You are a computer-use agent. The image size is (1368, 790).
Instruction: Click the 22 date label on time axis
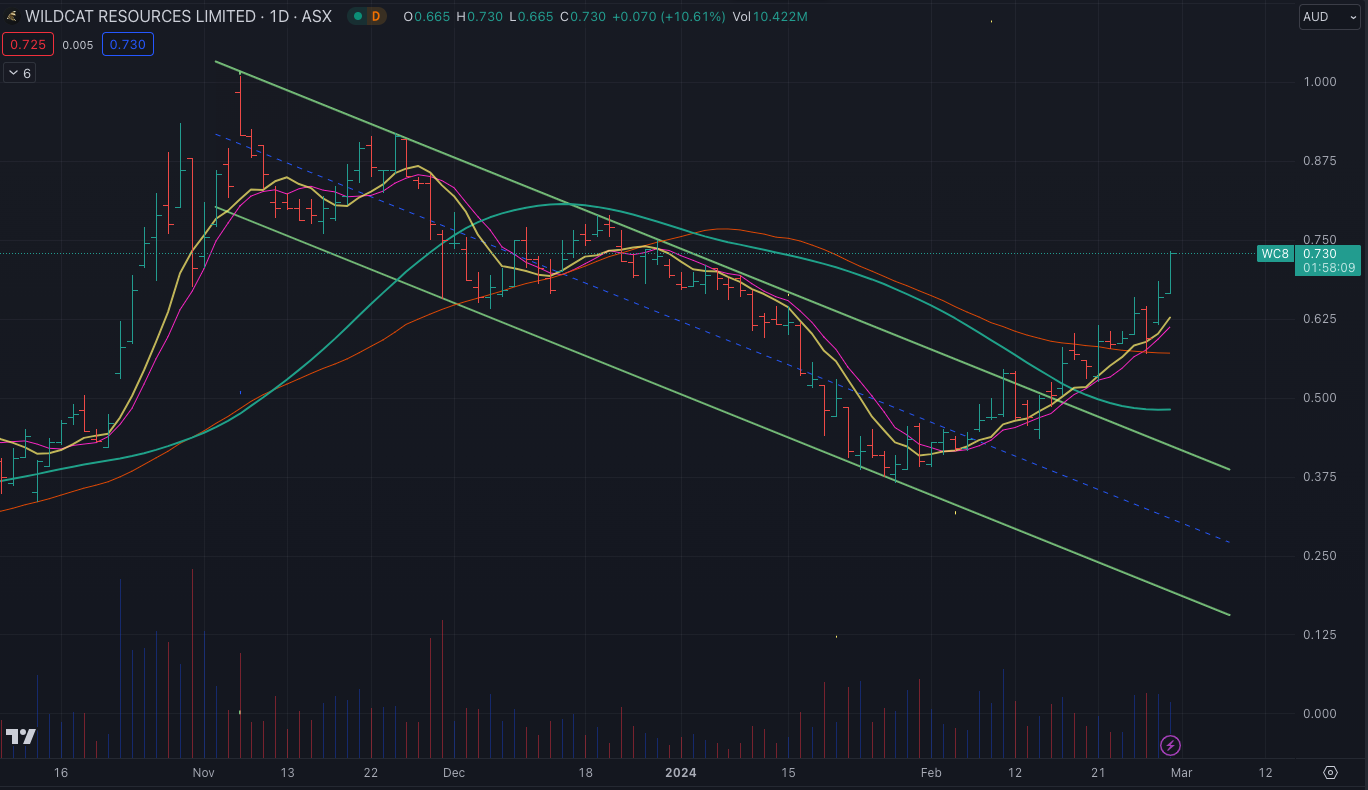pyautogui.click(x=371, y=773)
